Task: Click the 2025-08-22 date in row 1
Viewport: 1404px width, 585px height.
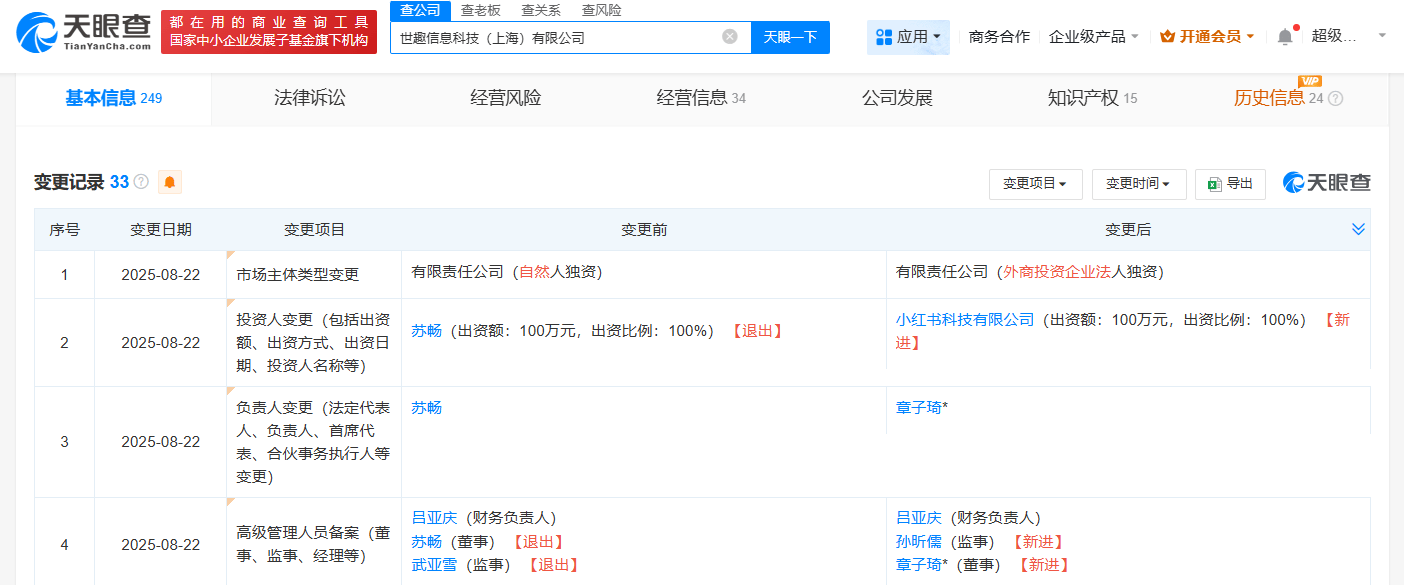Action: click(161, 275)
